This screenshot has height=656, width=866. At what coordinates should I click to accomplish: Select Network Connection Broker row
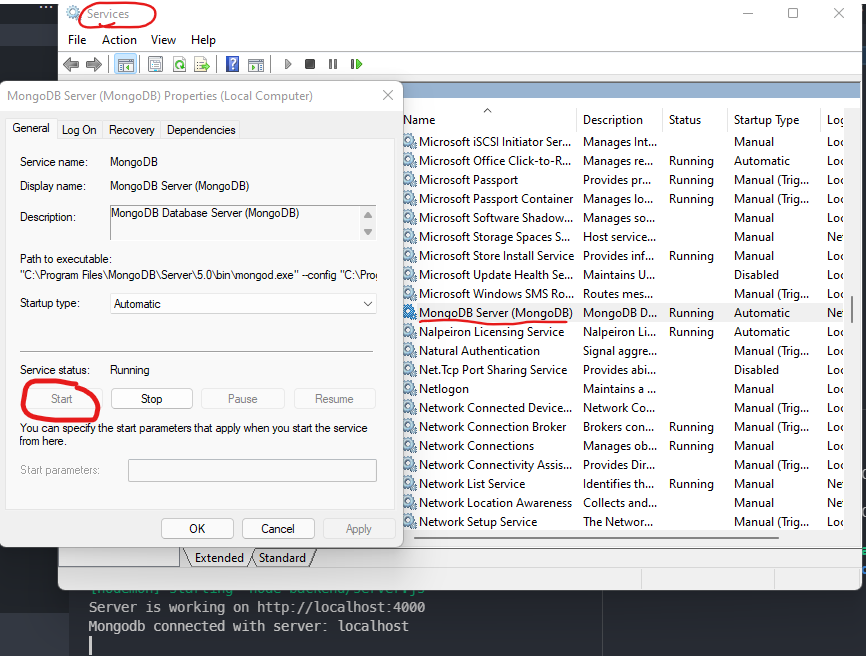(x=622, y=427)
